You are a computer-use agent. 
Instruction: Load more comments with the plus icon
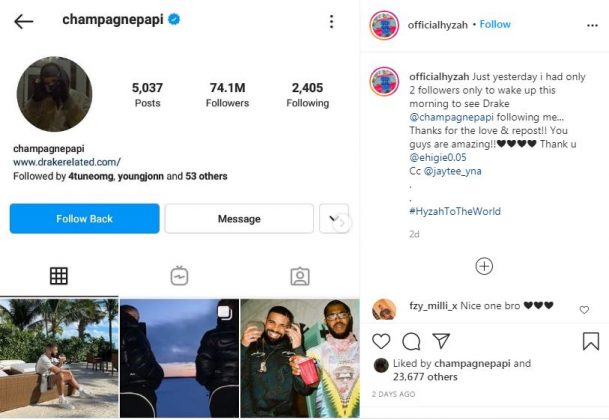tap(484, 266)
